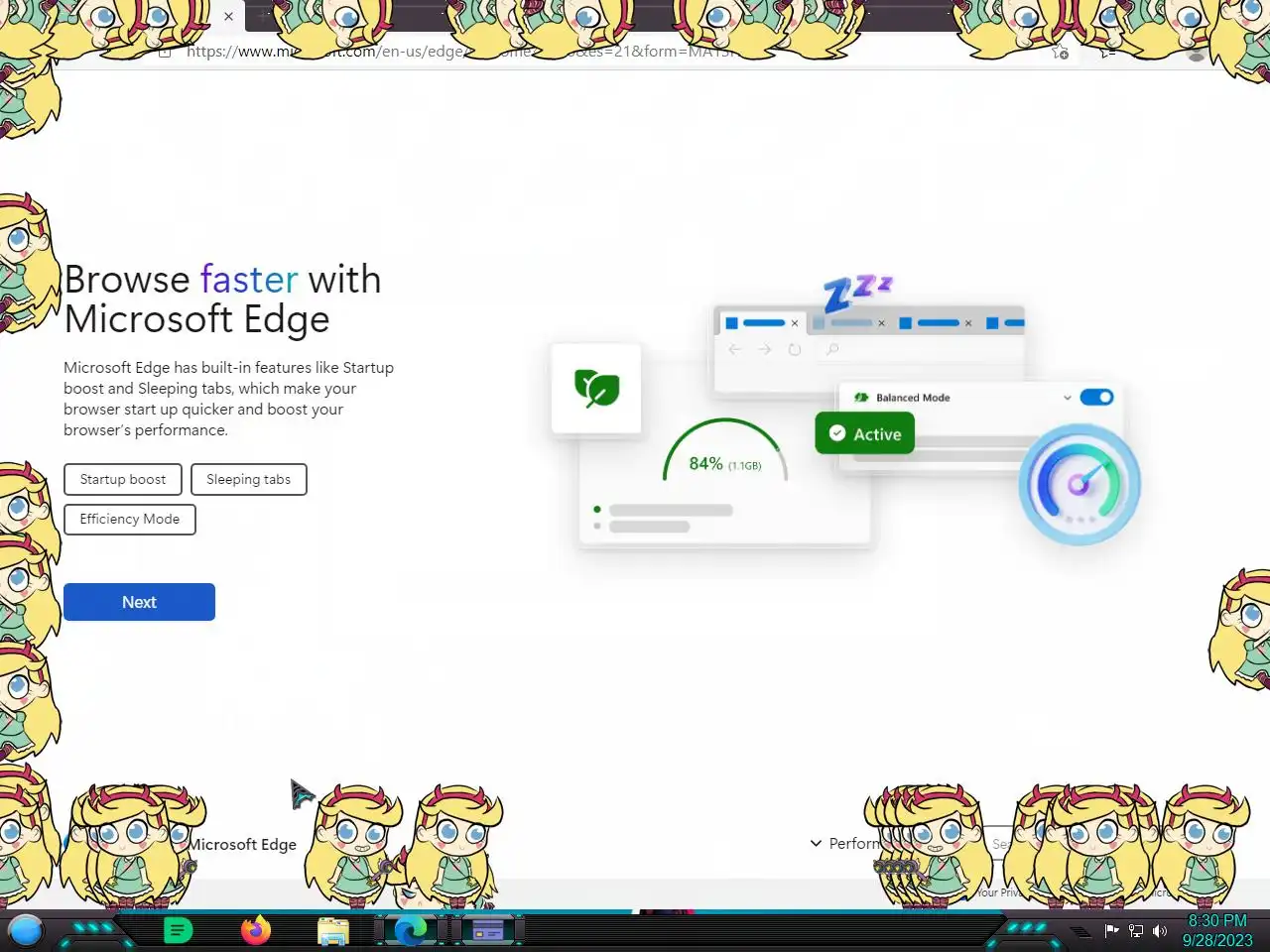Viewport: 1270px width, 952px height.
Task: Open the green chat app on taskbar
Action: [x=178, y=930]
